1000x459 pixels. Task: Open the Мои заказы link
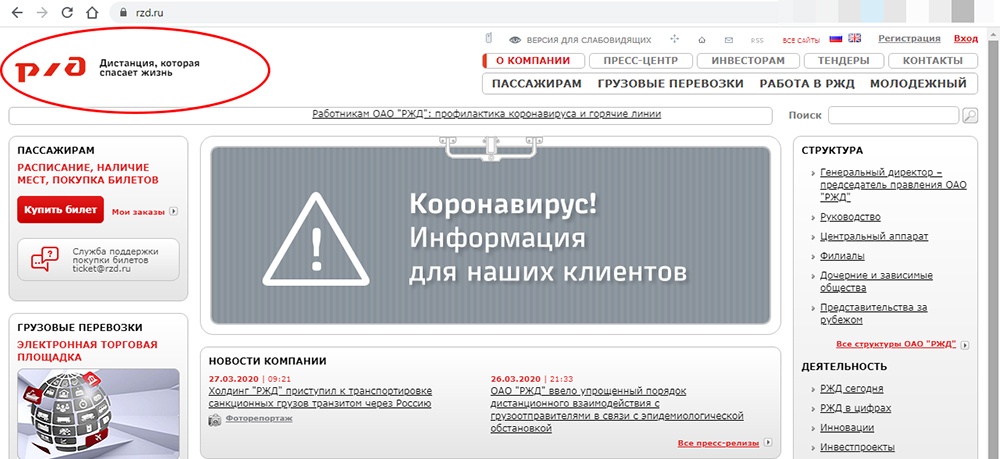tap(138, 212)
